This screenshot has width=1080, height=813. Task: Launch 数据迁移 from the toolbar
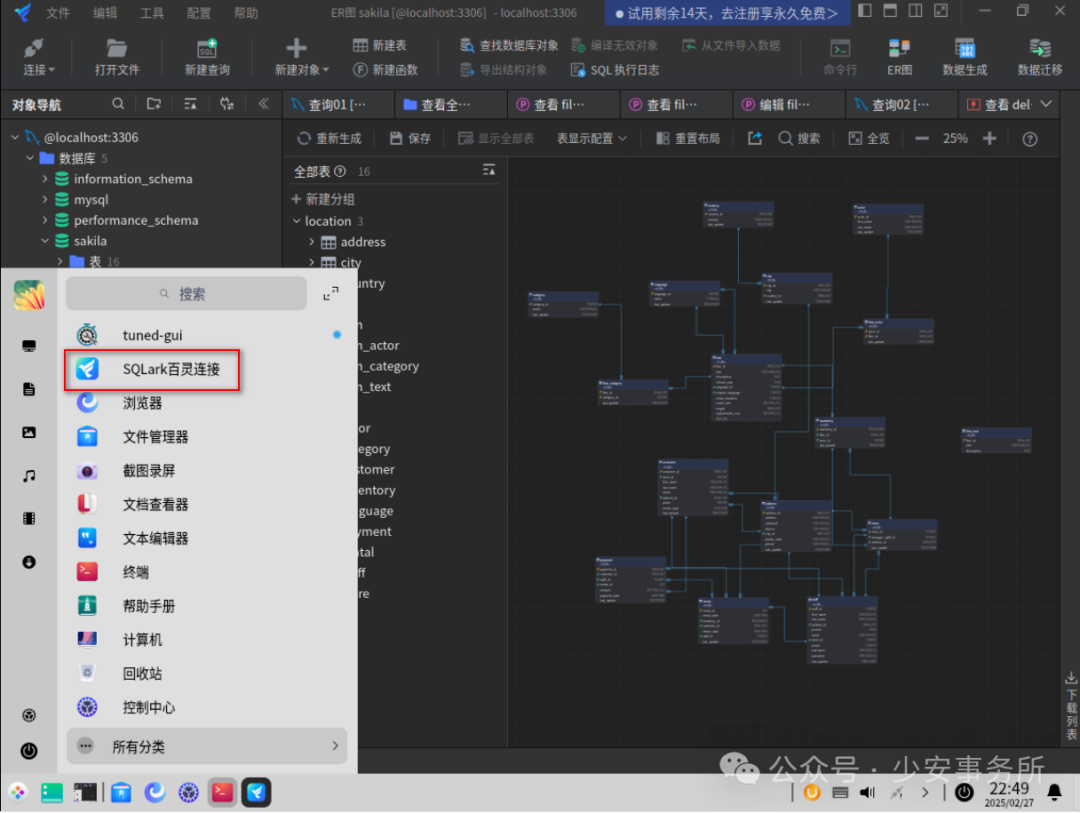[1038, 57]
